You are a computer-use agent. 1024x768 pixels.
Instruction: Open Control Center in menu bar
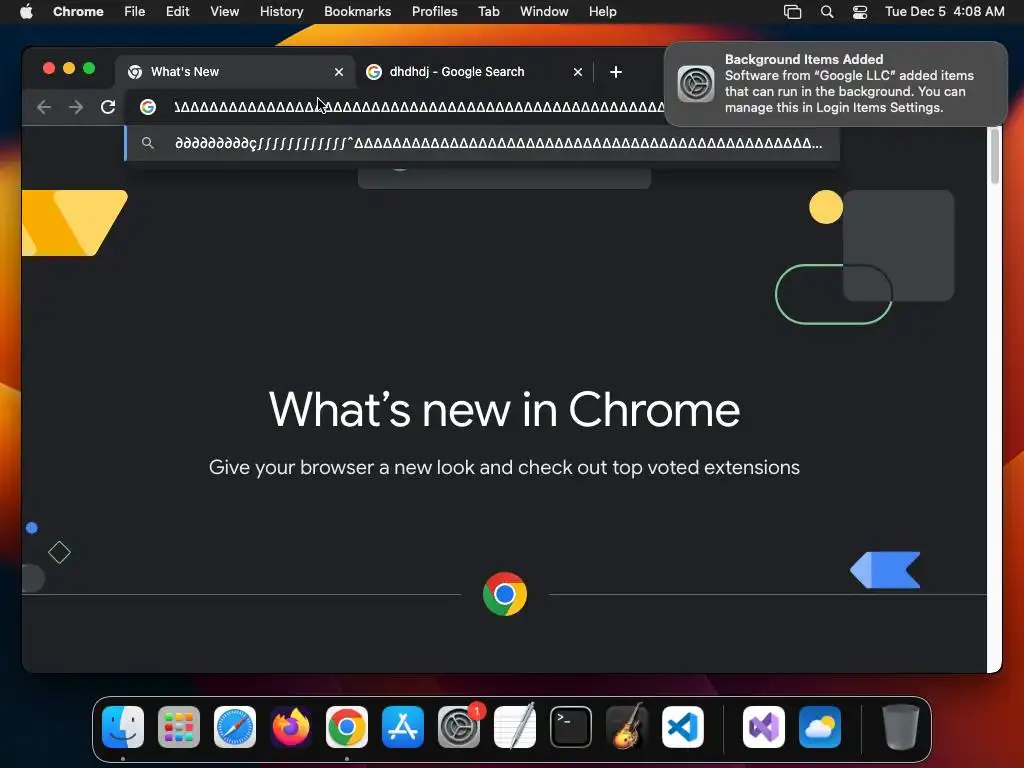(860, 12)
